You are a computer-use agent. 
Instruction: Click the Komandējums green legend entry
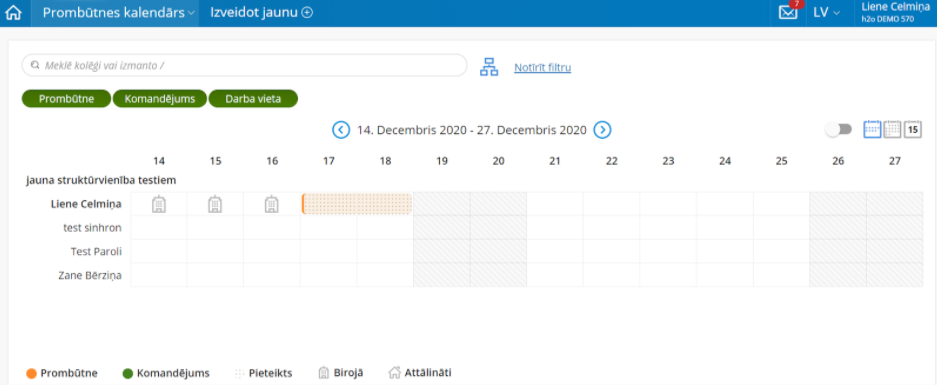[166, 373]
